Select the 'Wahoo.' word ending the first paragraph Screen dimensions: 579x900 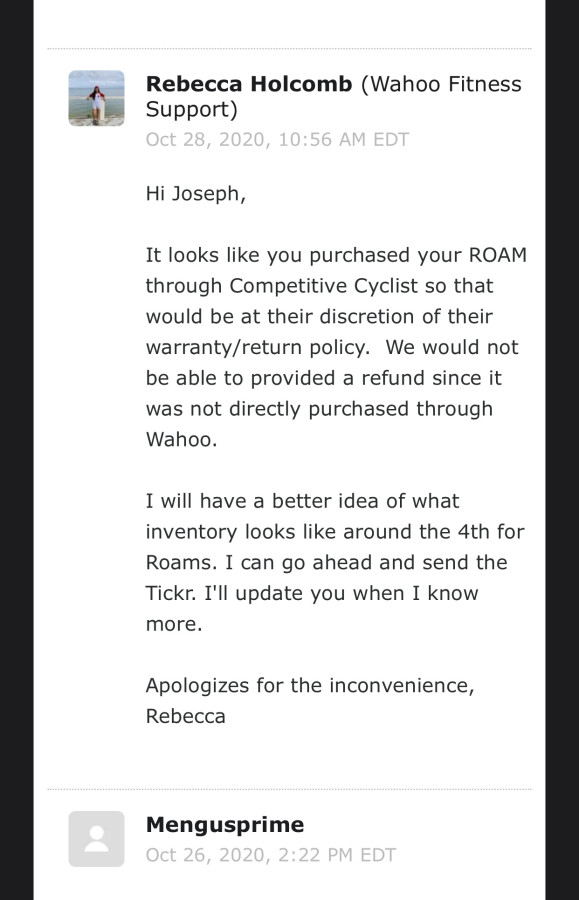[181, 440]
